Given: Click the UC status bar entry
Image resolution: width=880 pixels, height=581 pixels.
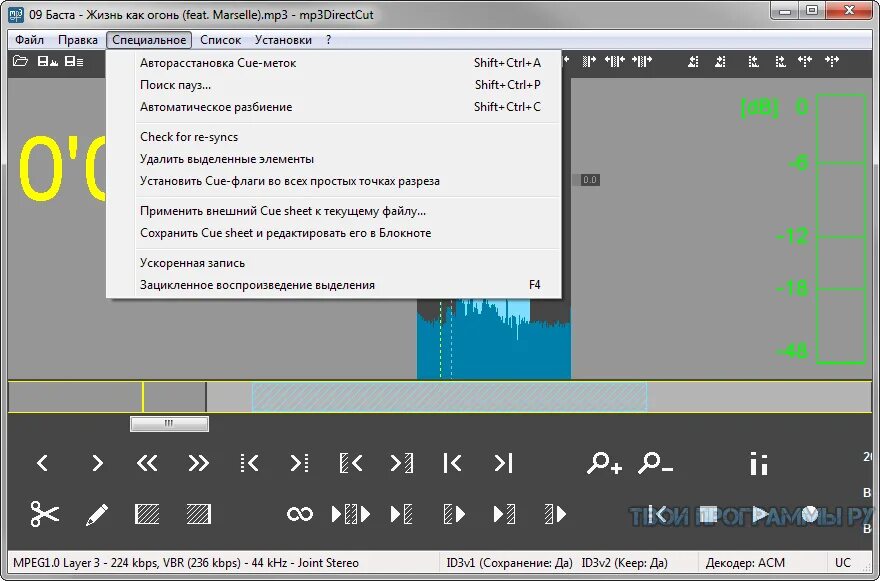Looking at the screenshot, I should (x=842, y=563).
